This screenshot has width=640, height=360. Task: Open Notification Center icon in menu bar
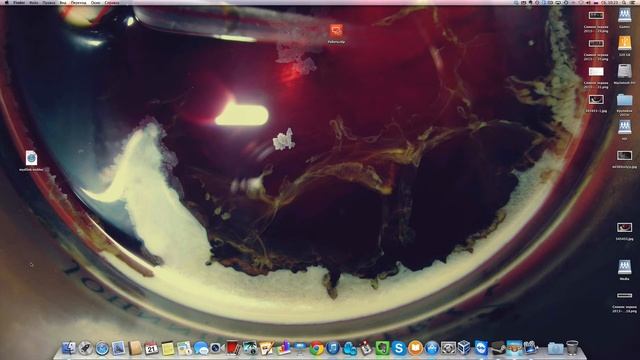633,2
